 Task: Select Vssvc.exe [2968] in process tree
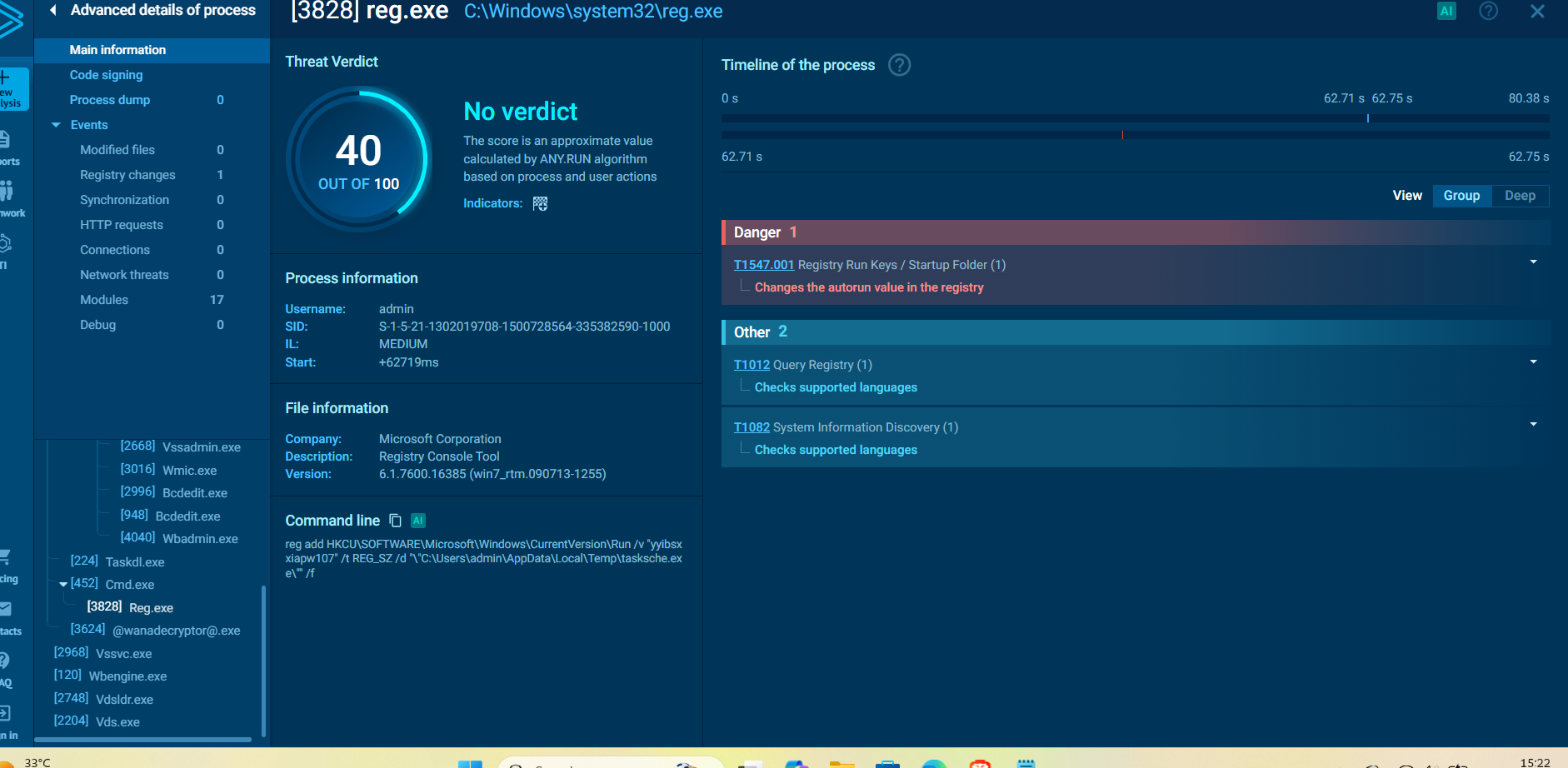click(x=102, y=653)
